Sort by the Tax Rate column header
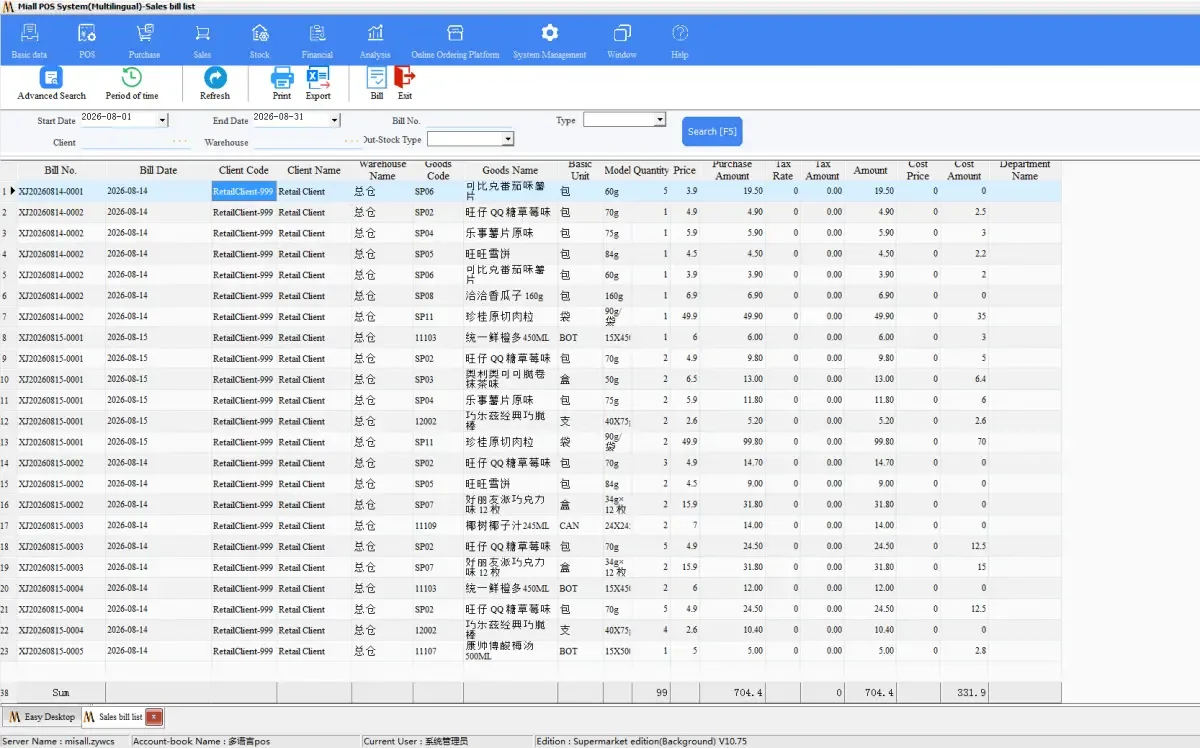The image size is (1200, 748). [783, 170]
